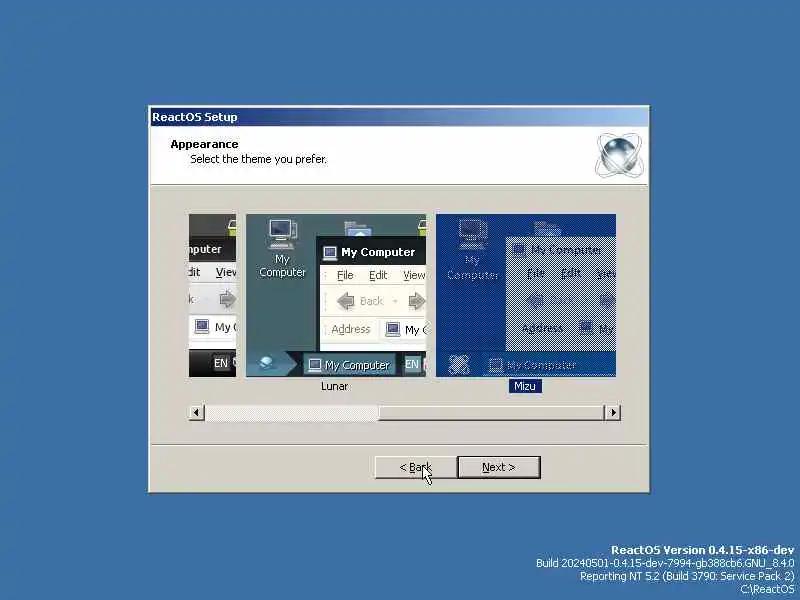This screenshot has height=600, width=800.
Task: Click the right scroll arrow of theme list
Action: (x=613, y=412)
